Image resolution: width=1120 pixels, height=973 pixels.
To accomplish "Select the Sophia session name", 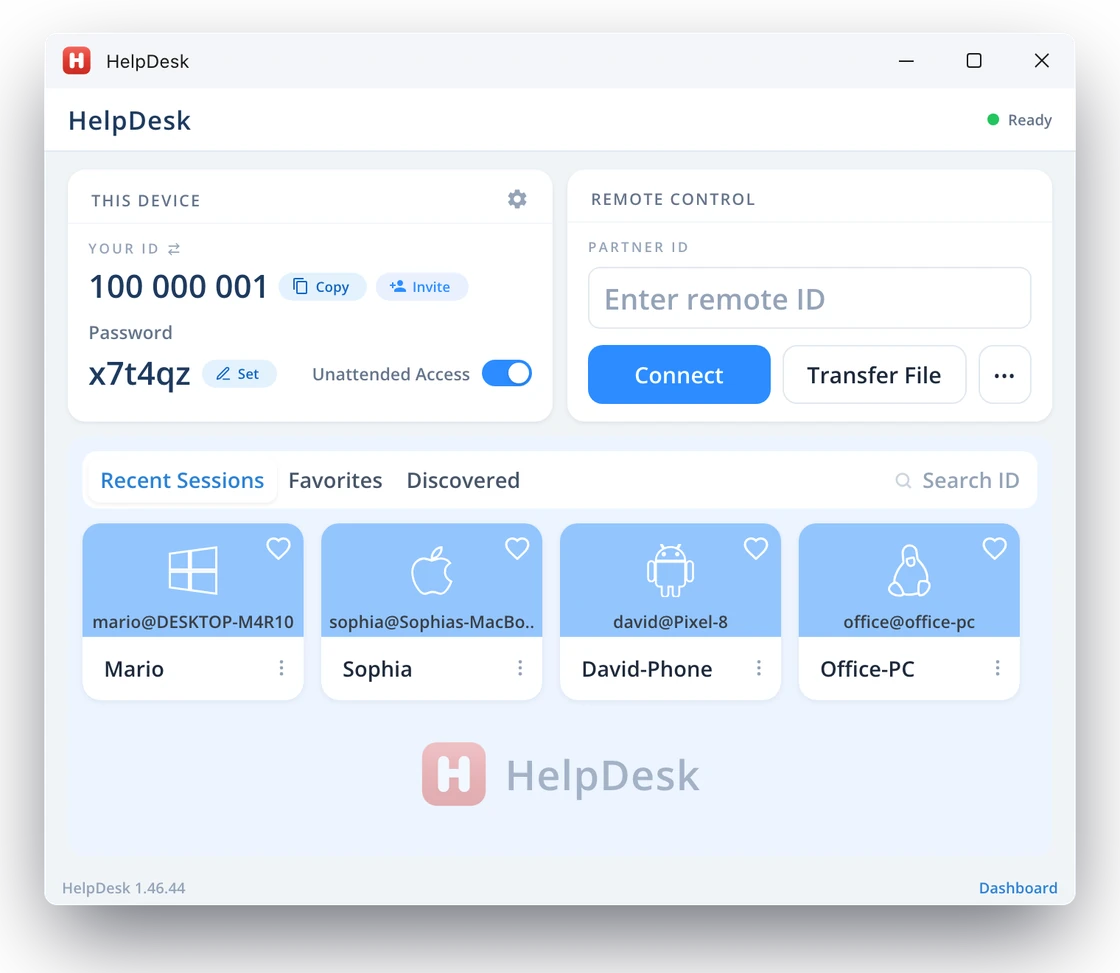I will (x=377, y=669).
